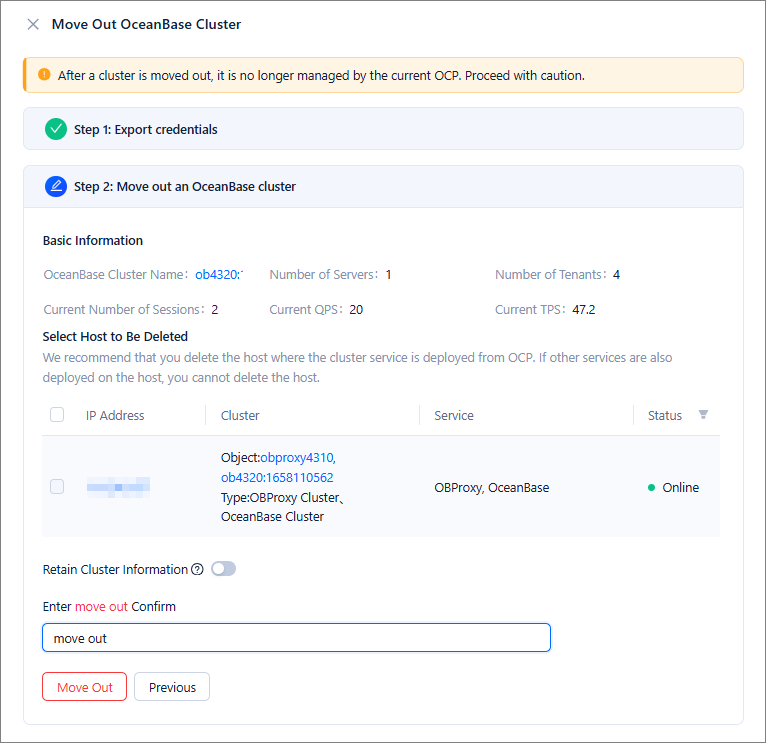
Task: Toggle the Retain Cluster Information switch
Action: (223, 569)
